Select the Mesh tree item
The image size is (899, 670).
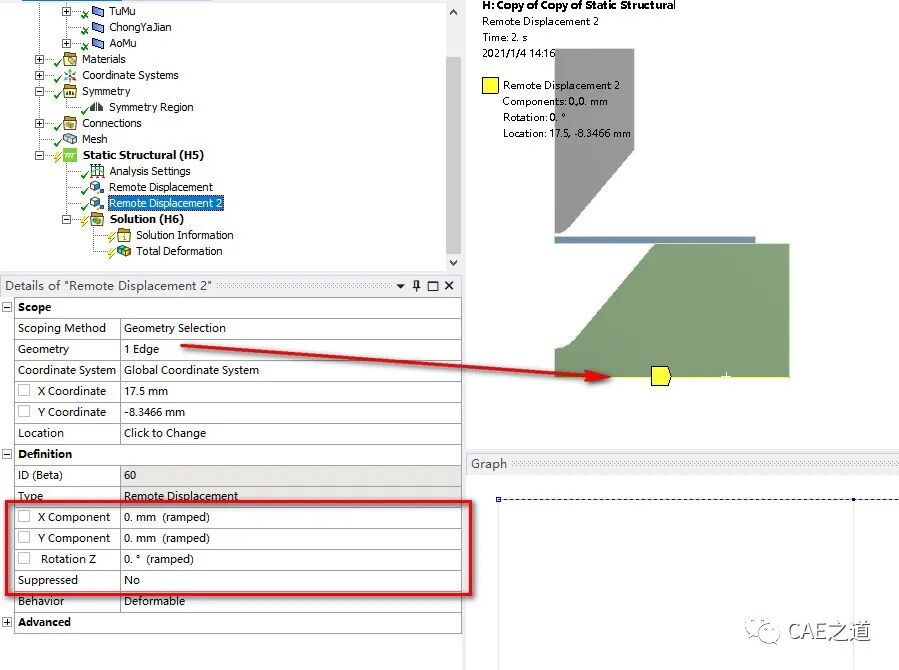pos(95,139)
